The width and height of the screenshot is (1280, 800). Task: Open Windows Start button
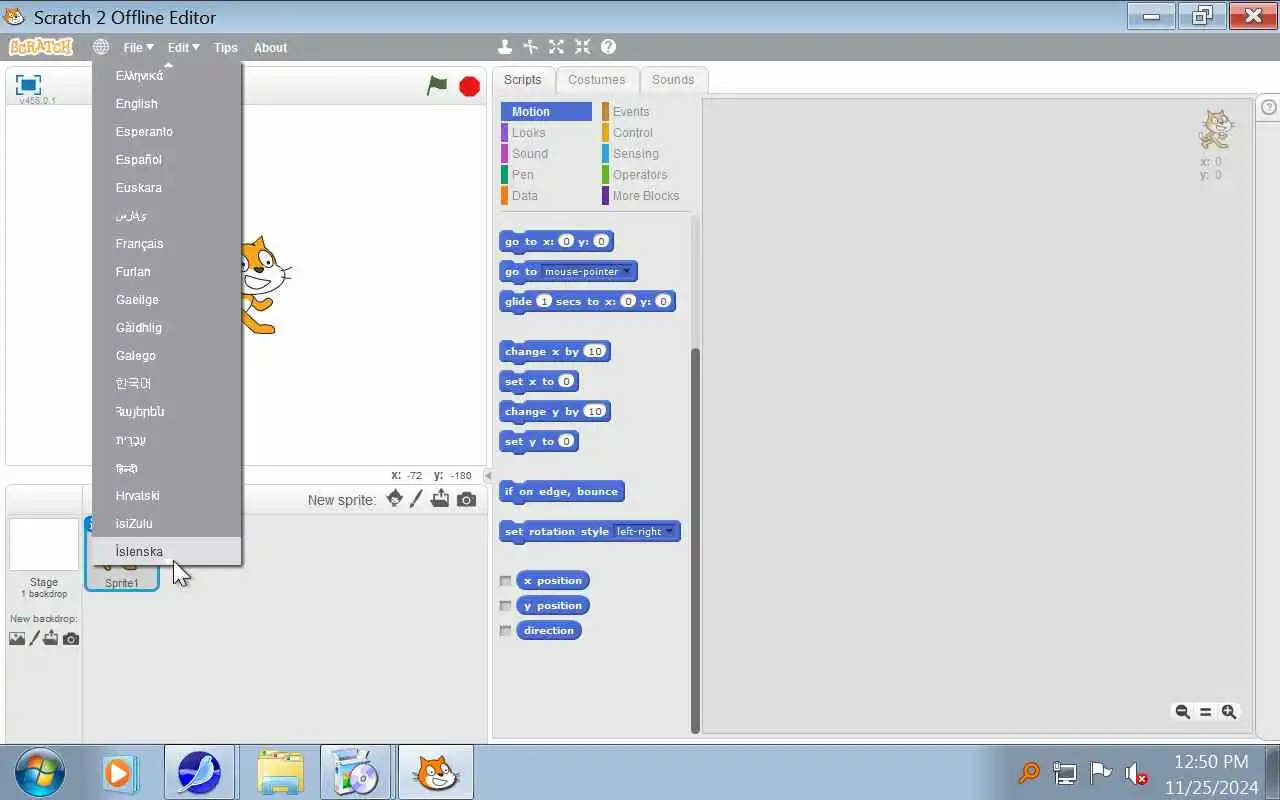(x=40, y=773)
